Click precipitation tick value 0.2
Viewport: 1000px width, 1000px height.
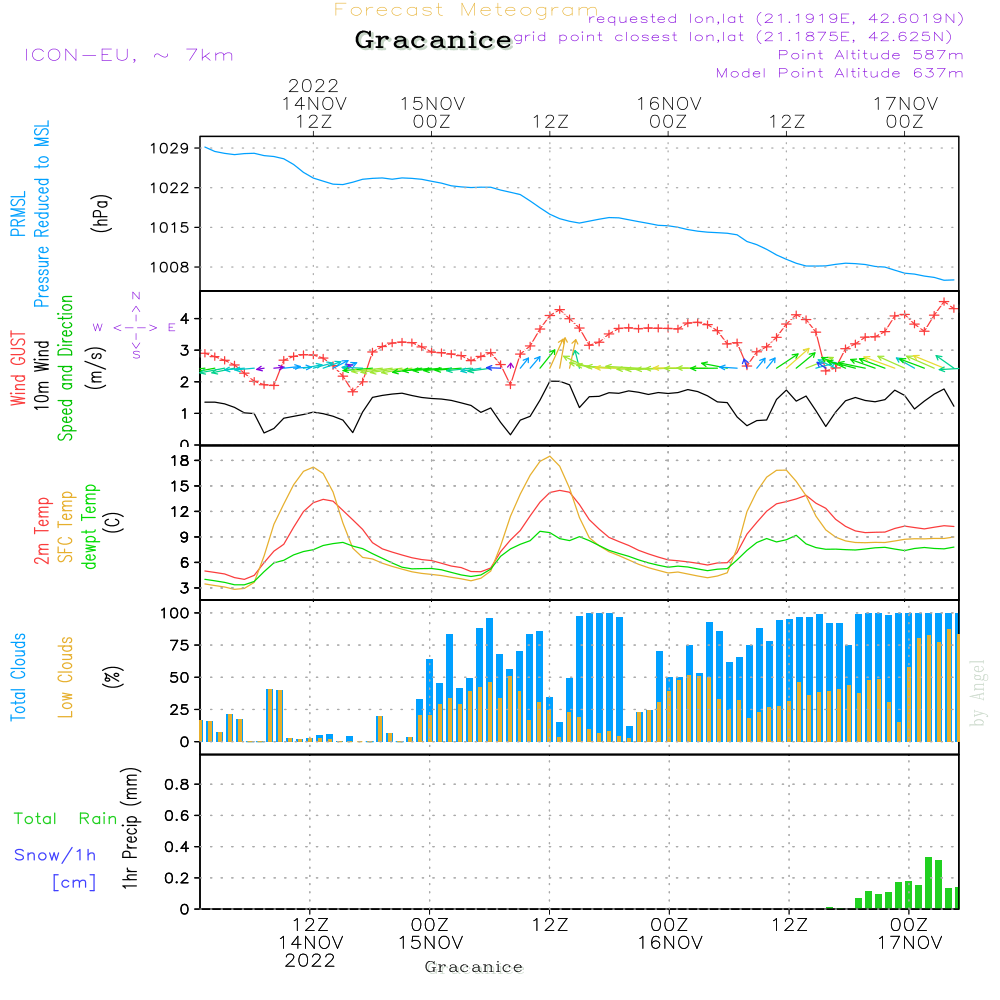click(177, 878)
